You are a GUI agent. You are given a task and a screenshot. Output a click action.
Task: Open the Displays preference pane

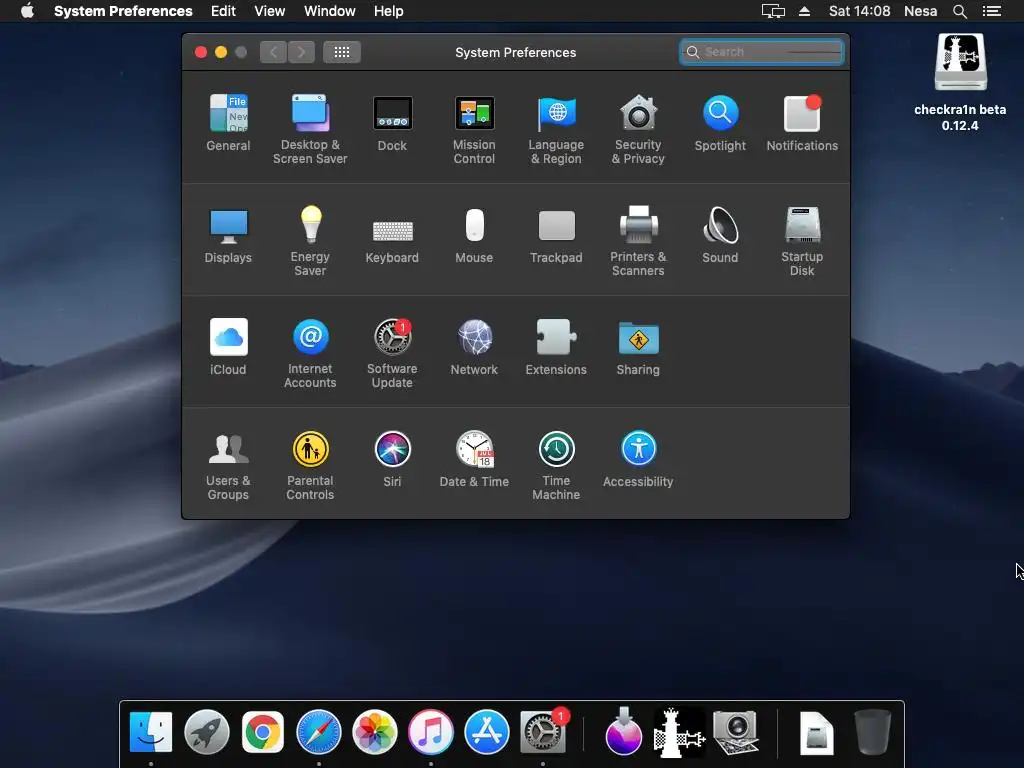coord(228,236)
